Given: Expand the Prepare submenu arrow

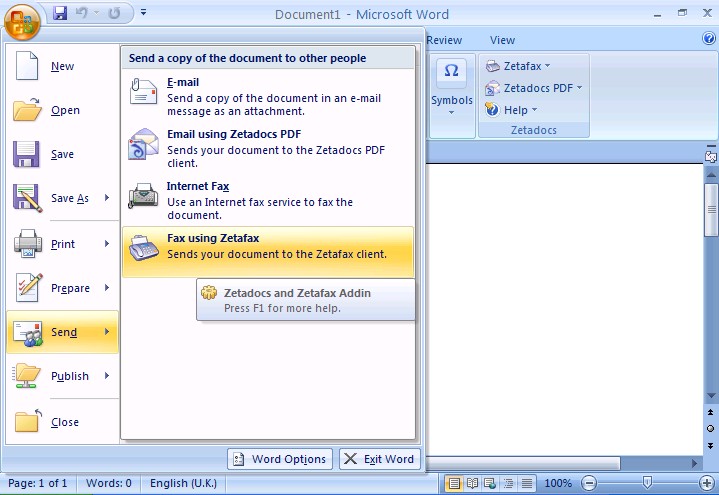Looking at the screenshot, I should click(107, 288).
